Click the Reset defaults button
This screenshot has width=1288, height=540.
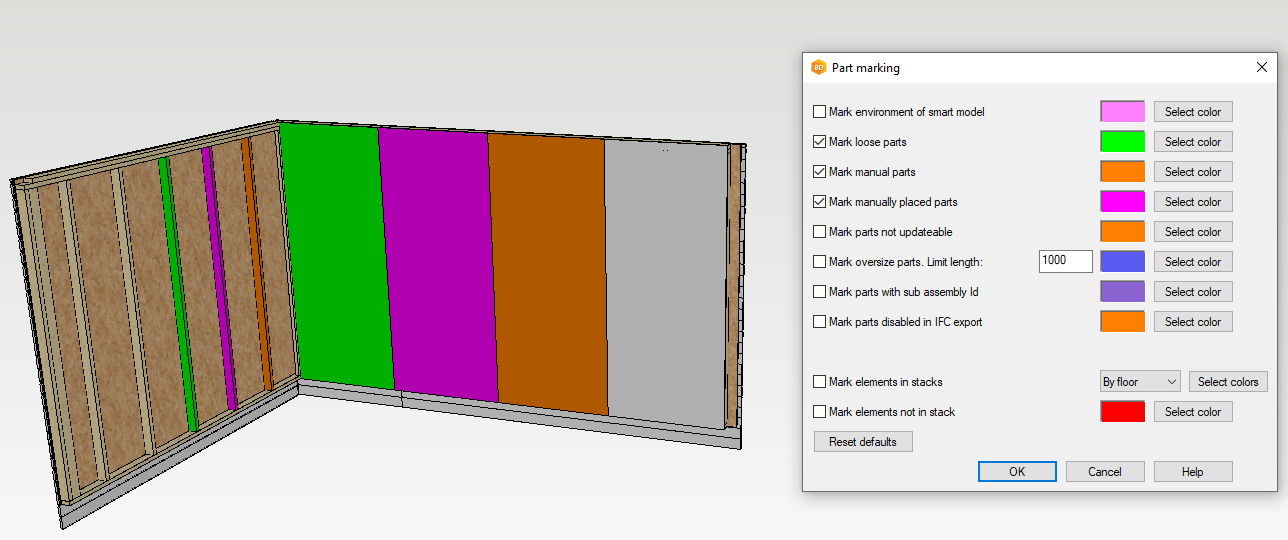click(863, 442)
